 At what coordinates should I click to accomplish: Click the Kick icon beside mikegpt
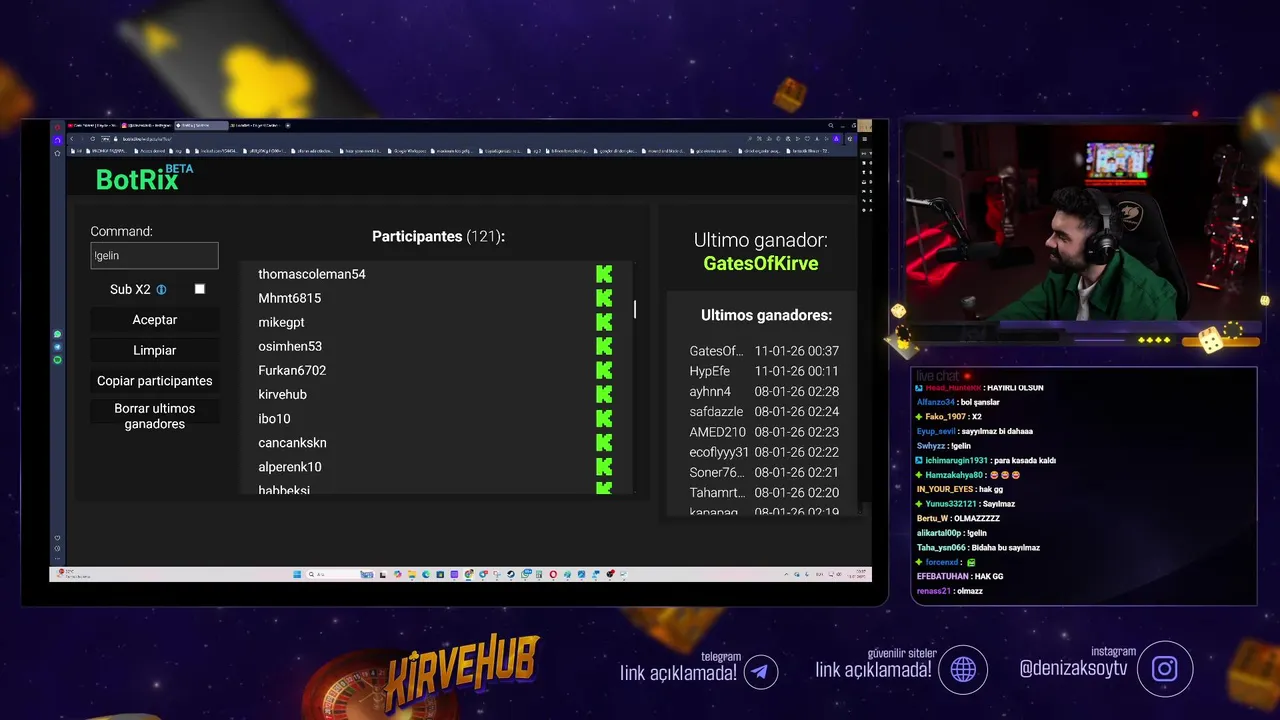pos(604,322)
